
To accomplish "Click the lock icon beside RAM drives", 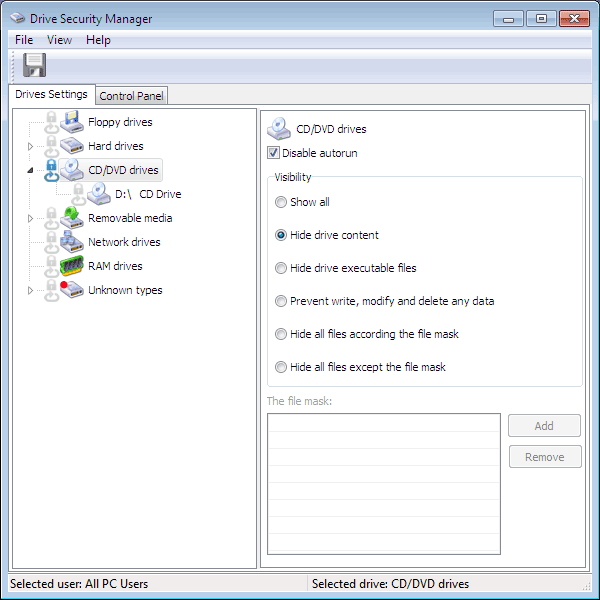I will (x=51, y=266).
